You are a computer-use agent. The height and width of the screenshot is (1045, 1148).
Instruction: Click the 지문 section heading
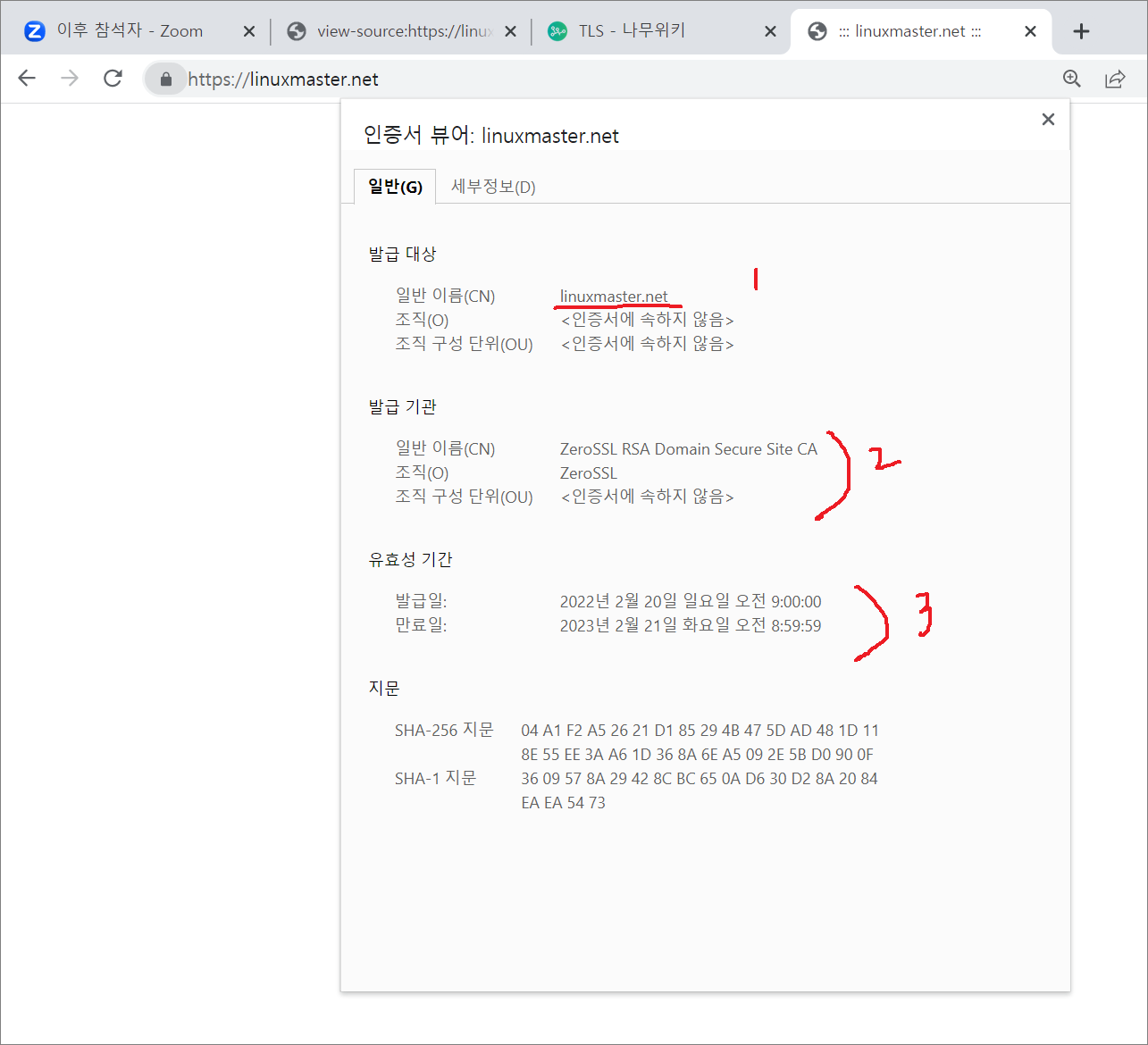click(384, 688)
